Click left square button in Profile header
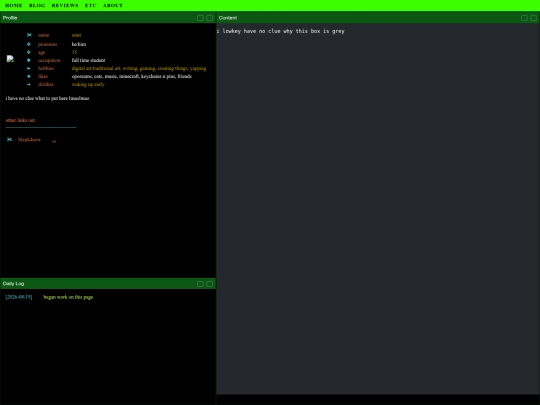The width and height of the screenshot is (540, 405). click(x=200, y=18)
